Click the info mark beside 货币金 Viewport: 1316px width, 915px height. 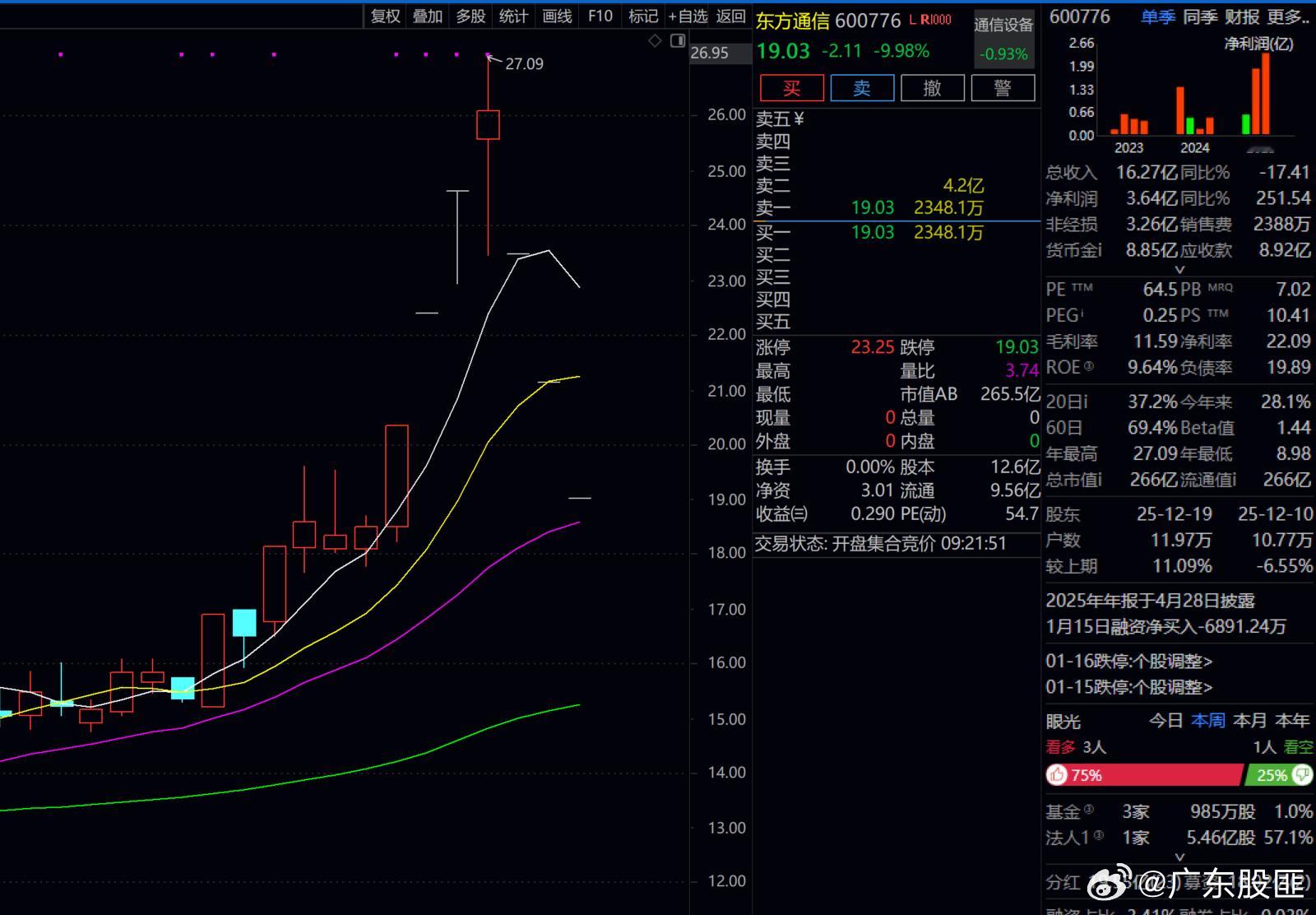(1099, 249)
